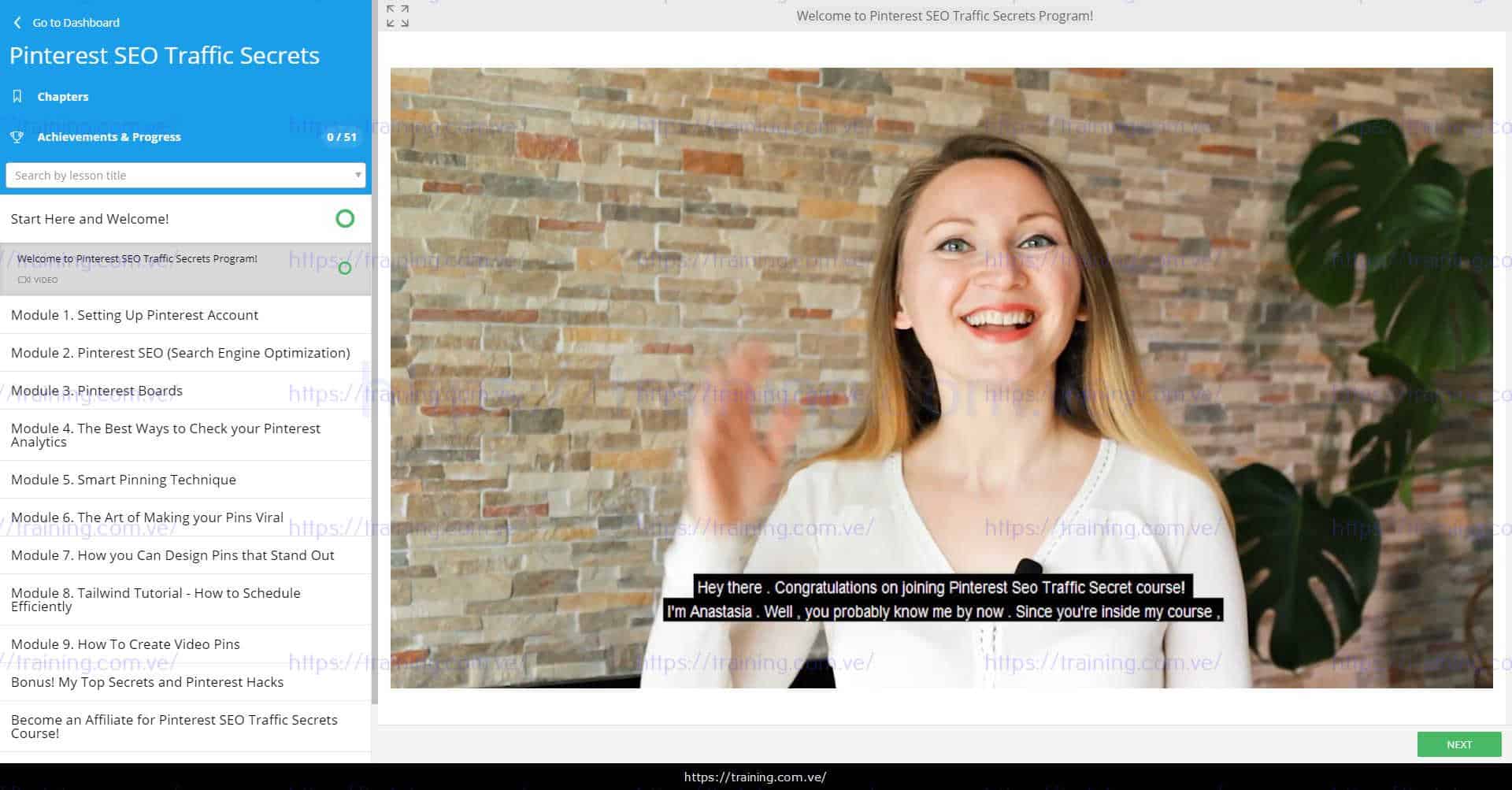
Task: Select Welcome to Pinterest SEO Traffic Secrets Program! lesson
Action: [185, 269]
